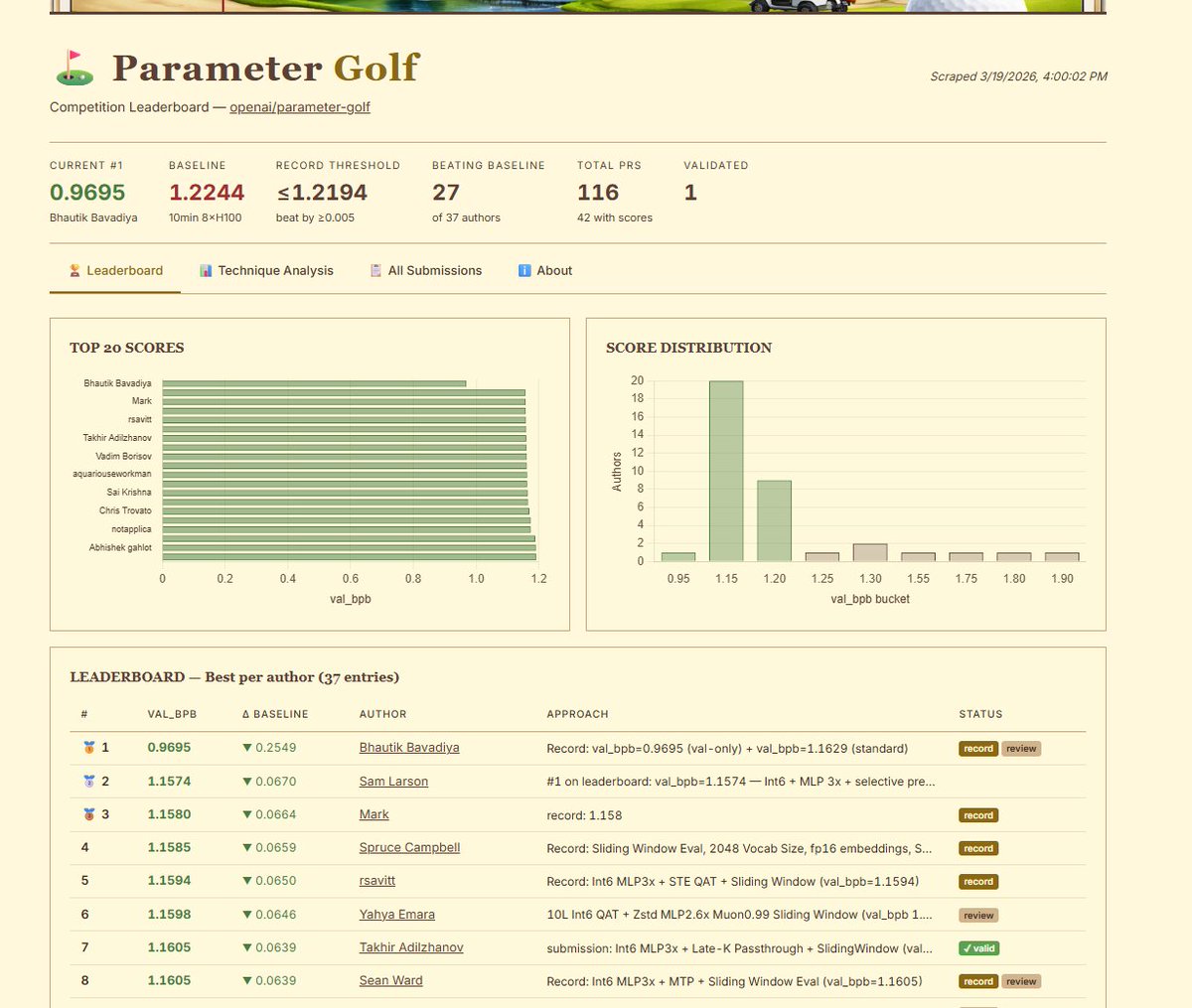Click the delta 0.2549 cell in row 1
This screenshot has height=1008, width=1192.
point(269,748)
